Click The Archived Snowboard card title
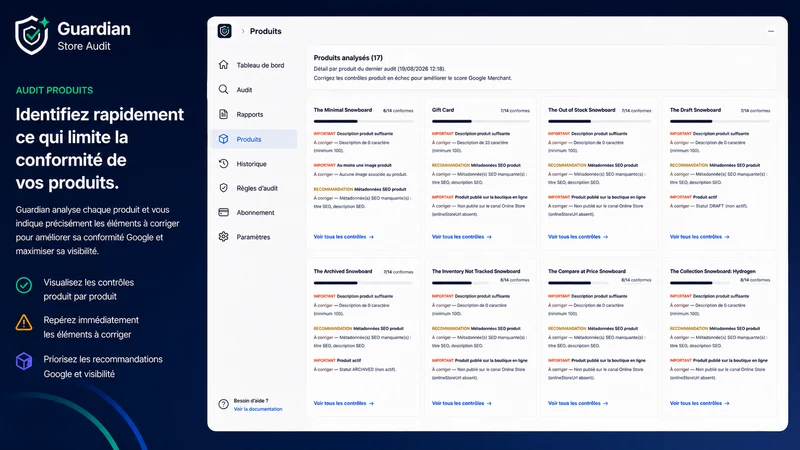800x450 pixels. pyautogui.click(x=343, y=271)
